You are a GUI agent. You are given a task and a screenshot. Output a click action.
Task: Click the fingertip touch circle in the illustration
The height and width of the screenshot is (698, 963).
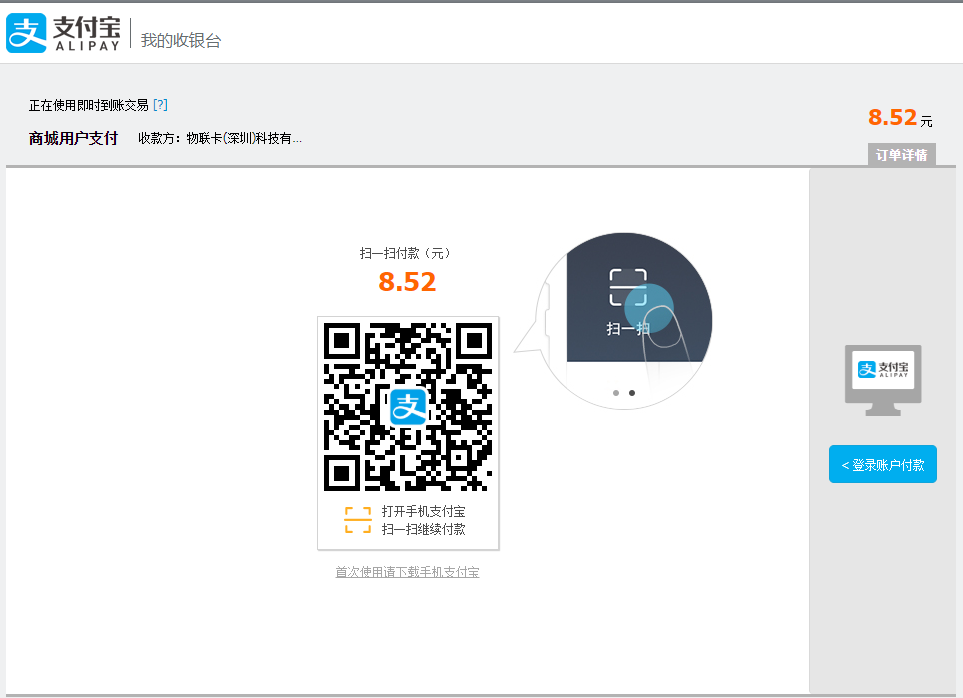pyautogui.click(x=649, y=306)
